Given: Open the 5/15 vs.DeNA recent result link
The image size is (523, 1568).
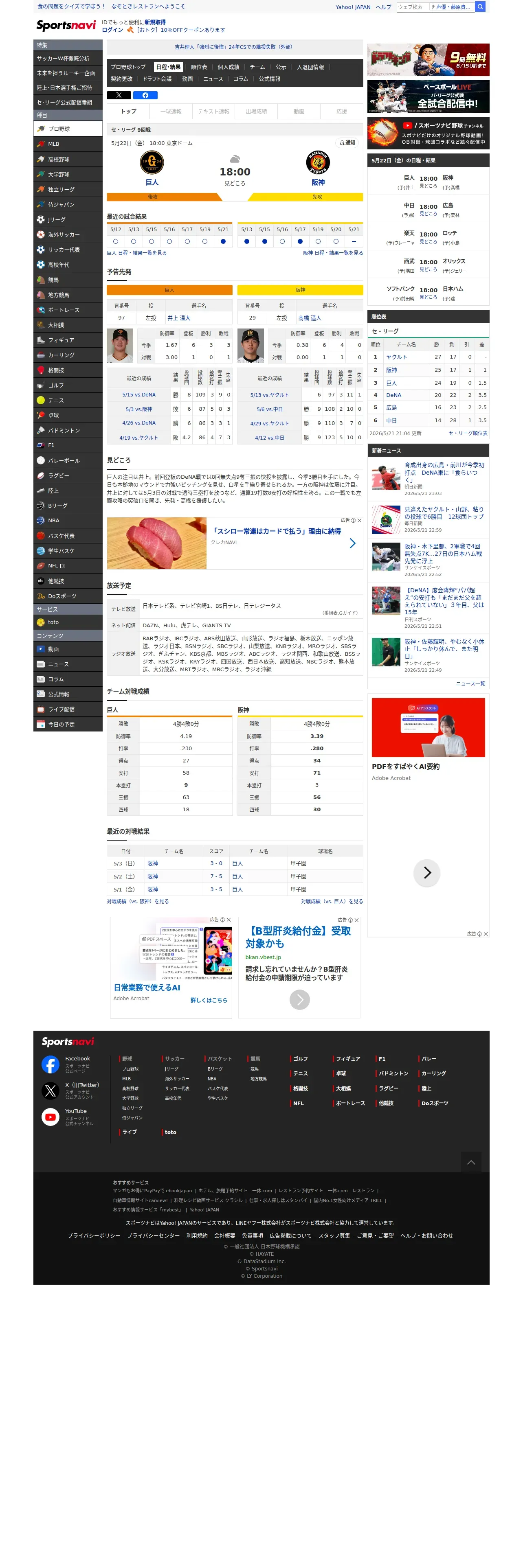Looking at the screenshot, I should [139, 395].
